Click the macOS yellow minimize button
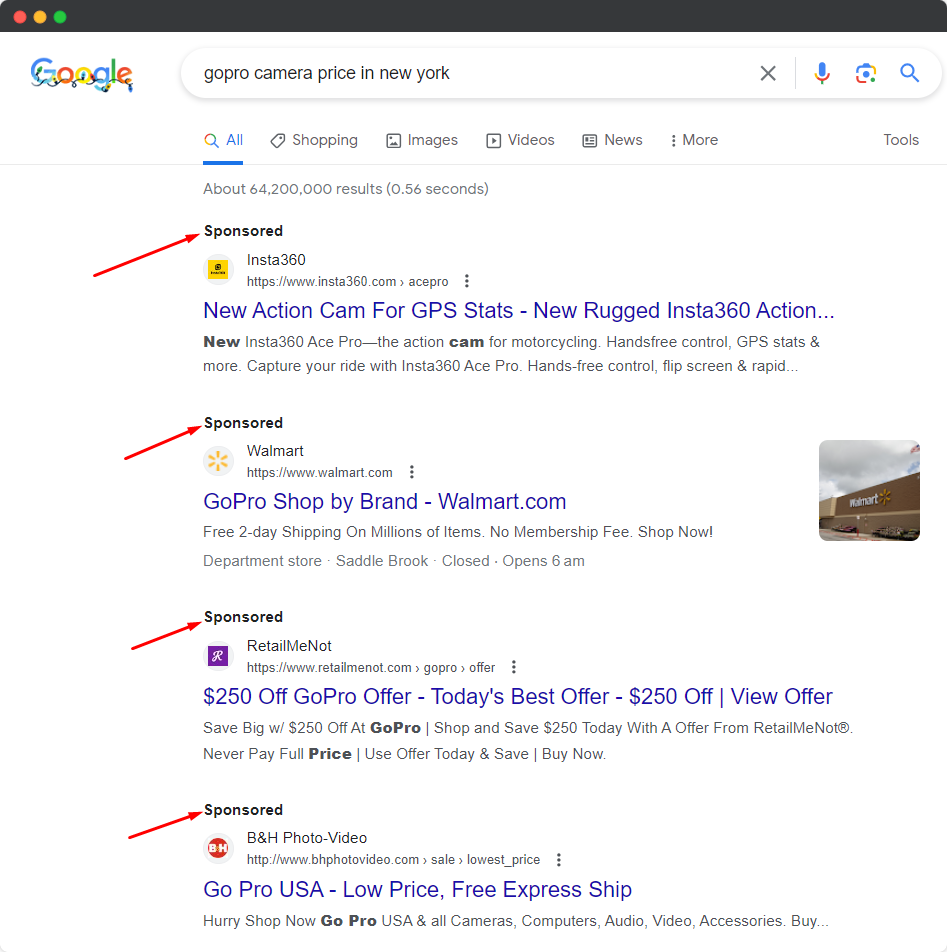The height and width of the screenshot is (952, 947). (x=40, y=17)
